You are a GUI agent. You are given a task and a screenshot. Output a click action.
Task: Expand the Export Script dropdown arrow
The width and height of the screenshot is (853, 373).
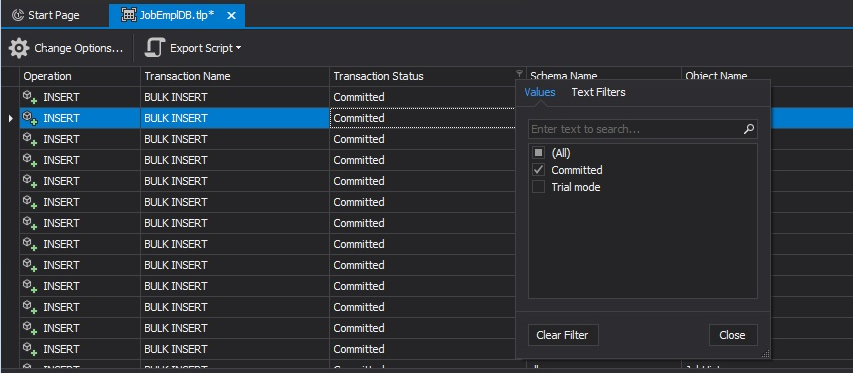click(x=238, y=48)
